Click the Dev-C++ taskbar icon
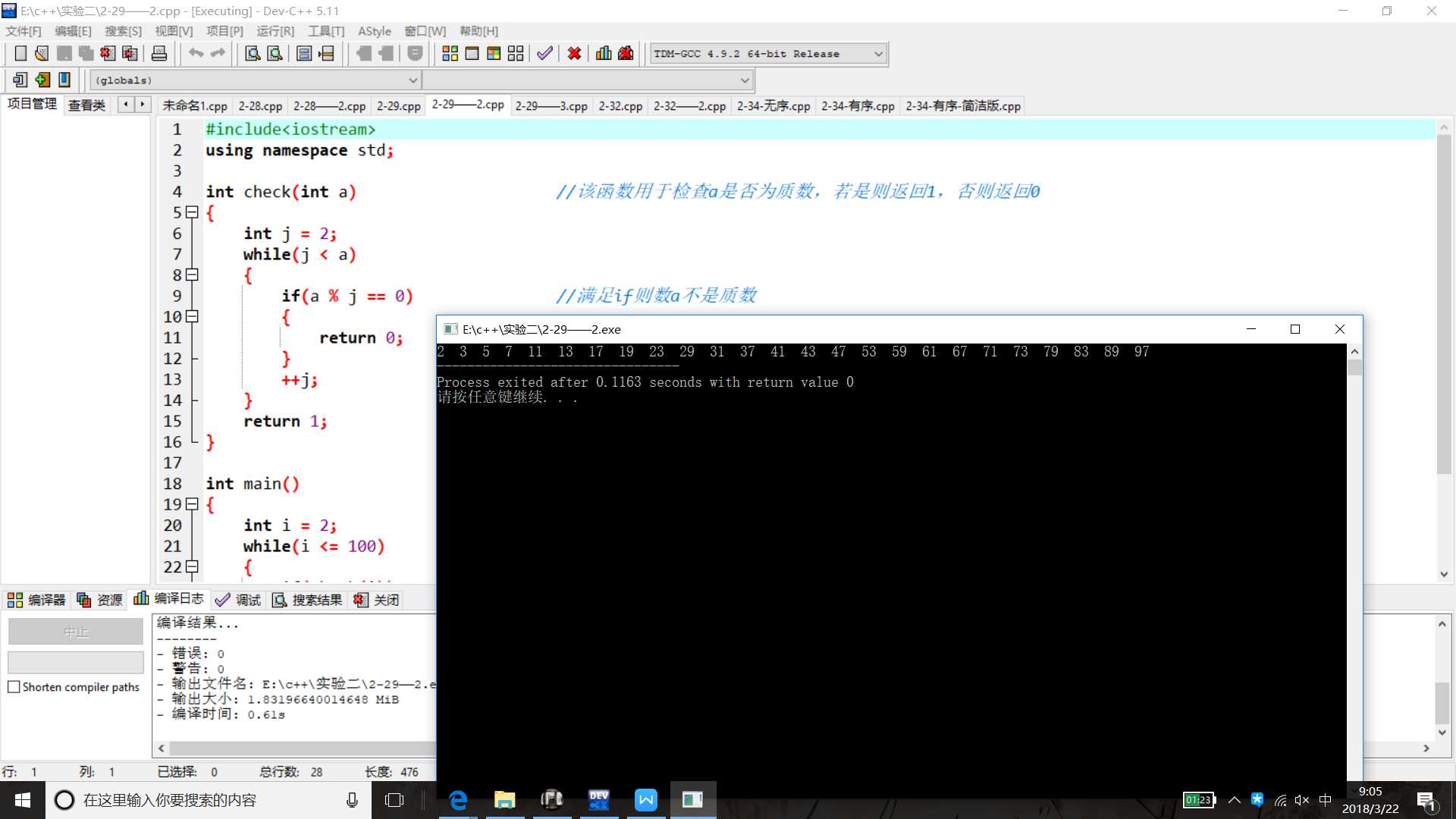This screenshot has height=819, width=1456. (x=598, y=799)
